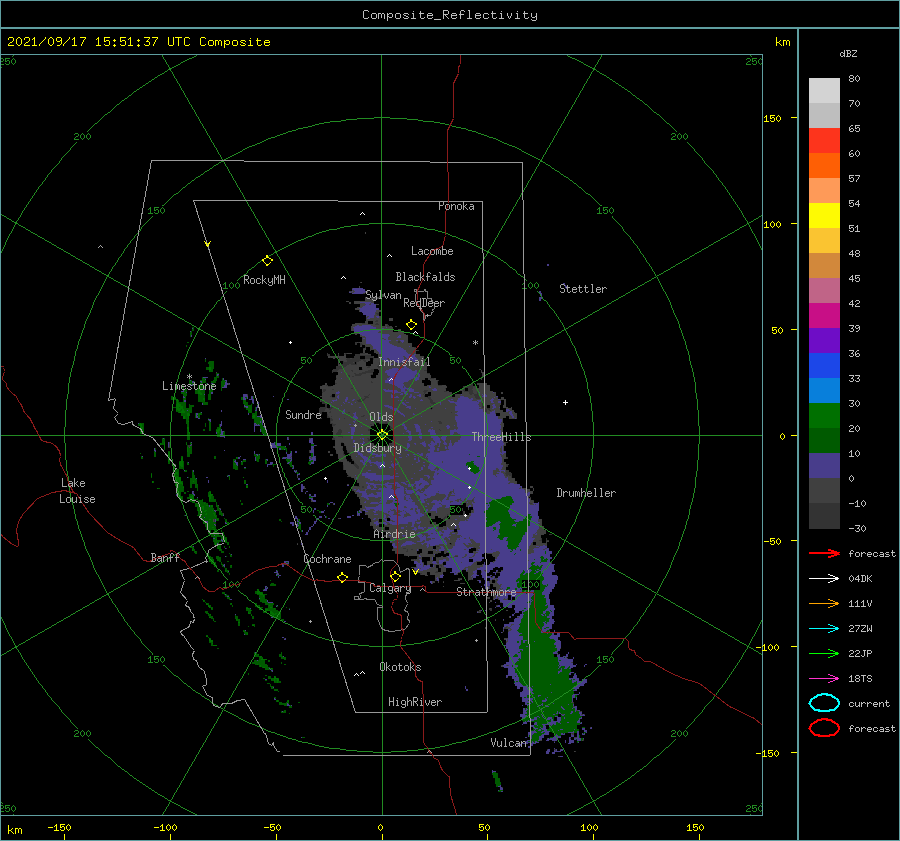
Task: Click the Vulcan city label
Action: 509,743
